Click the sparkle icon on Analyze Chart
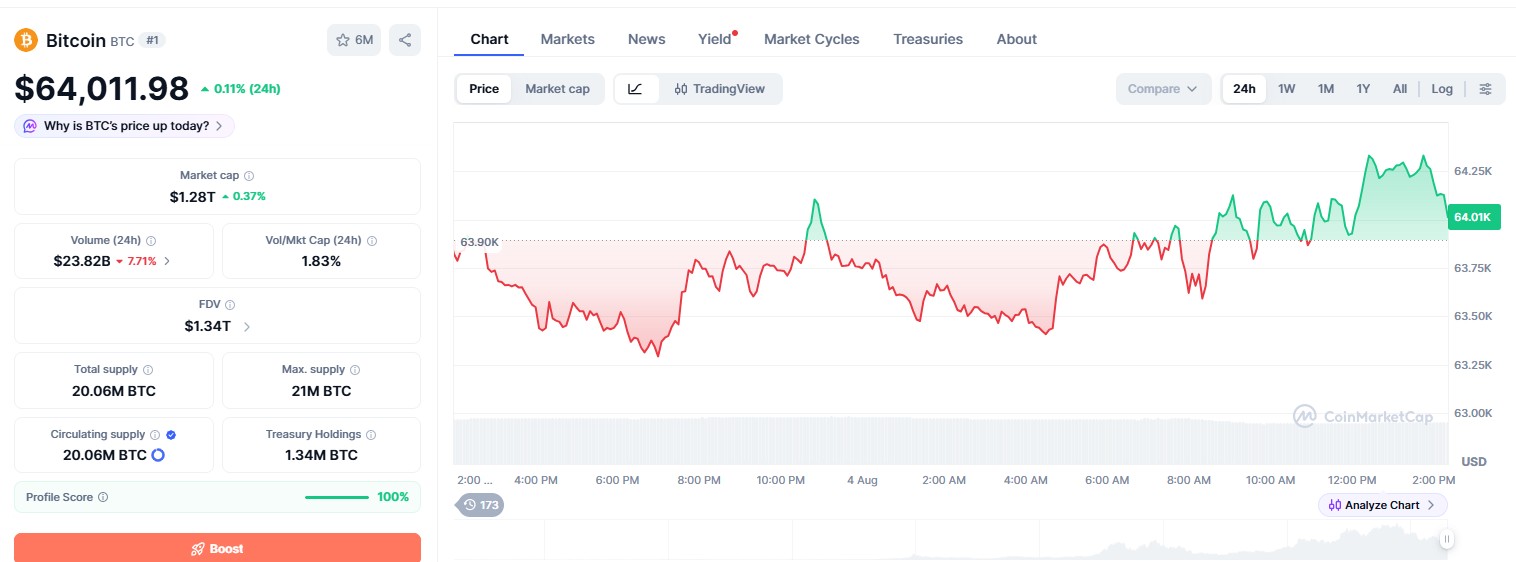Viewport: 1516px width, 562px height. (1335, 505)
